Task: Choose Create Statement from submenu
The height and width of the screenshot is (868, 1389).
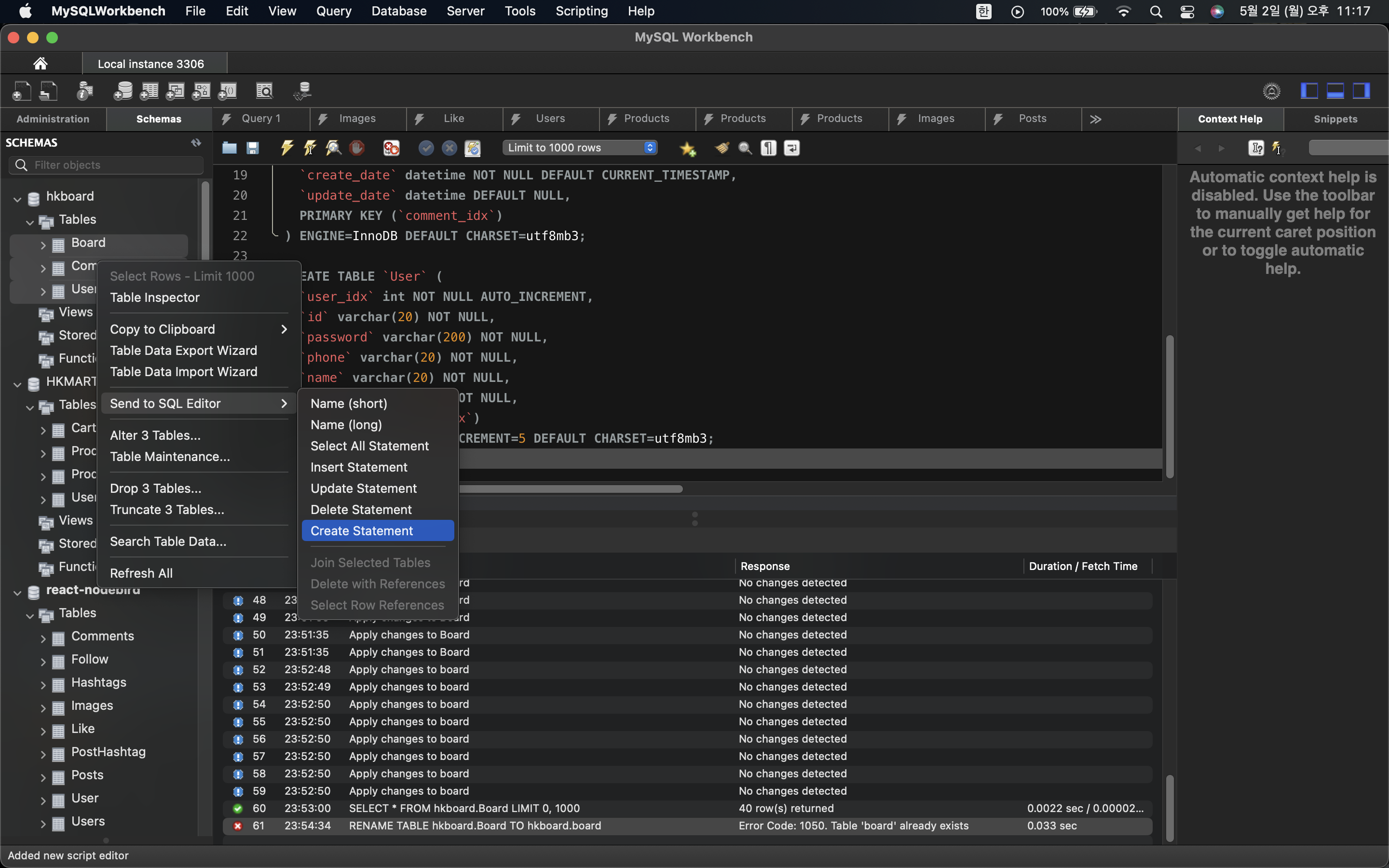Action: 361,530
